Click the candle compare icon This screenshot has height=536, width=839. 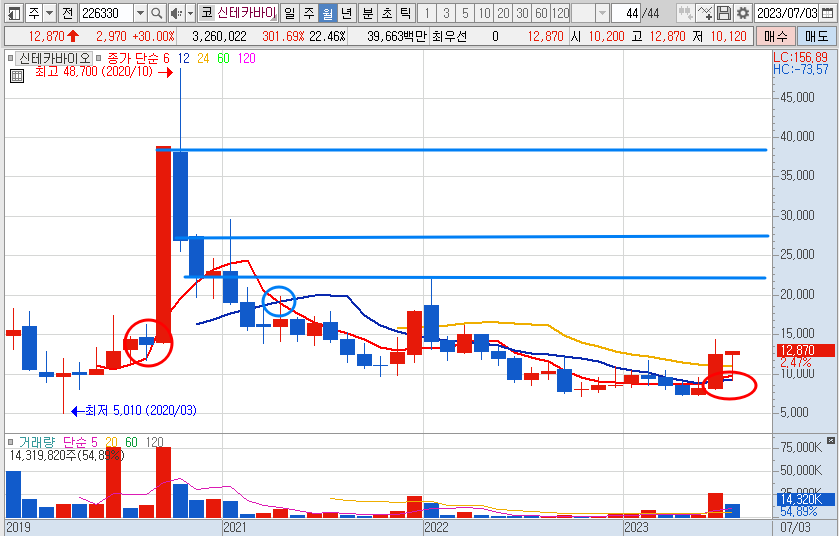click(685, 13)
